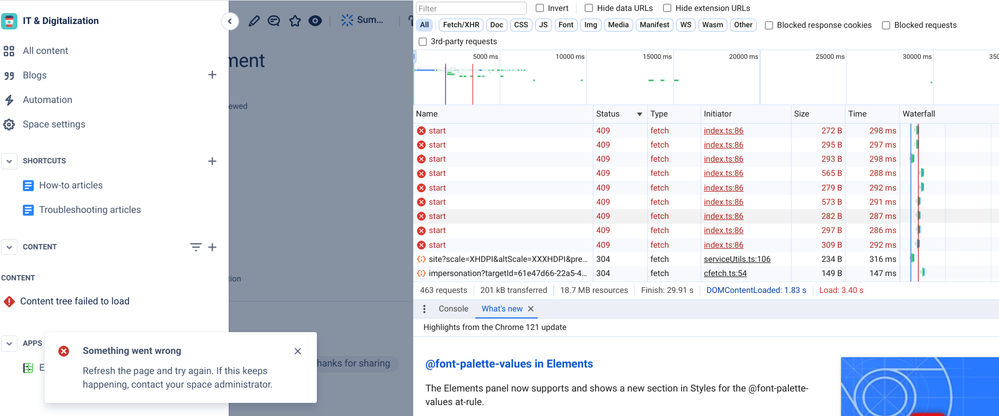Collapse the Shortcuts section chevron
Viewport: 999px width, 416px height.
coord(9,161)
